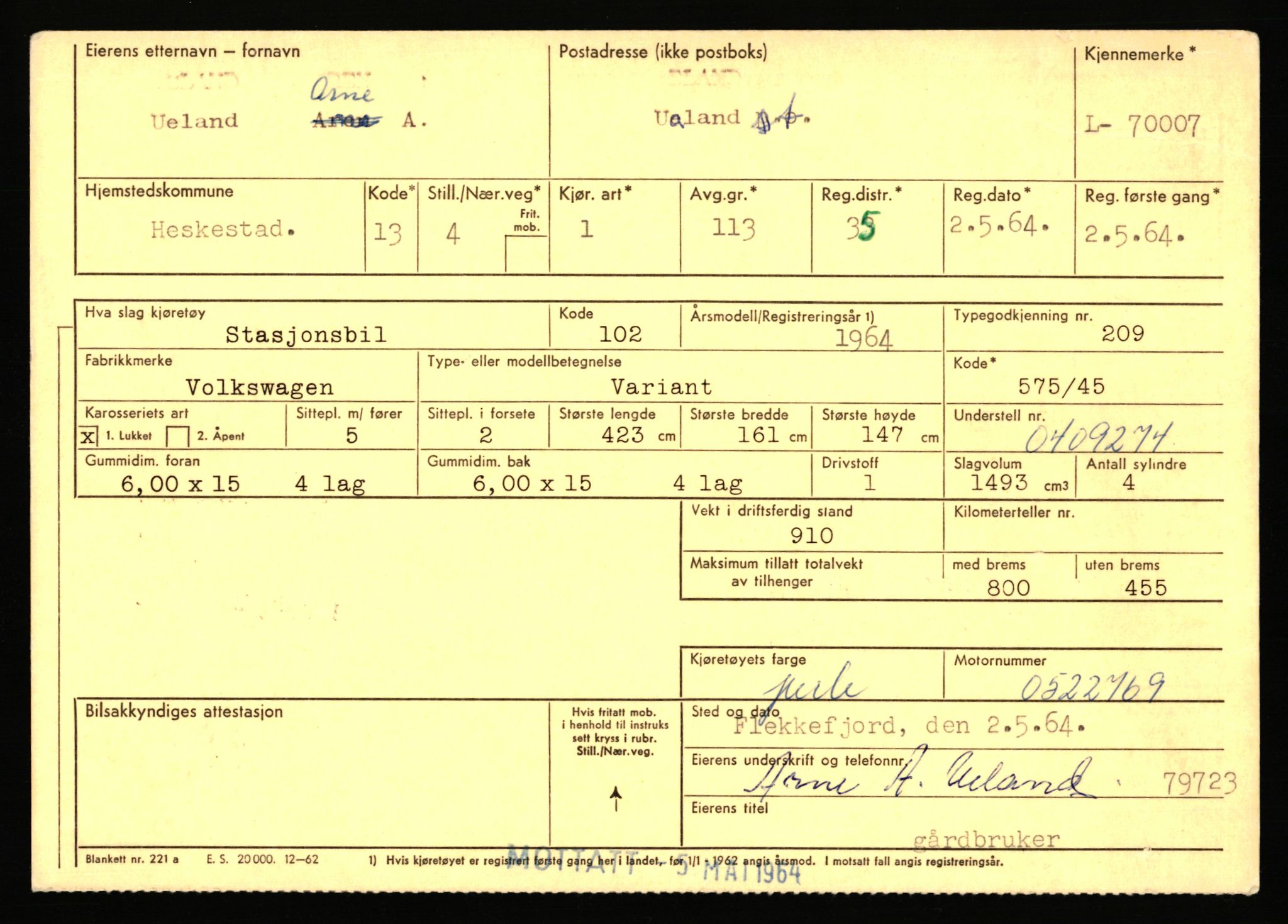Click the seats value '5' with driver

[352, 435]
